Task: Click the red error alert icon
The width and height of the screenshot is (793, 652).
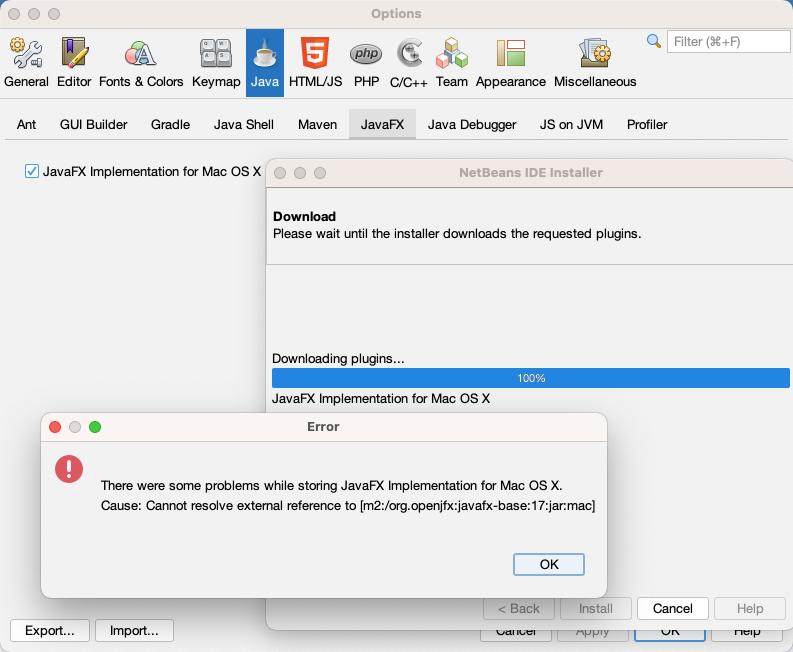Action: pyautogui.click(x=69, y=469)
